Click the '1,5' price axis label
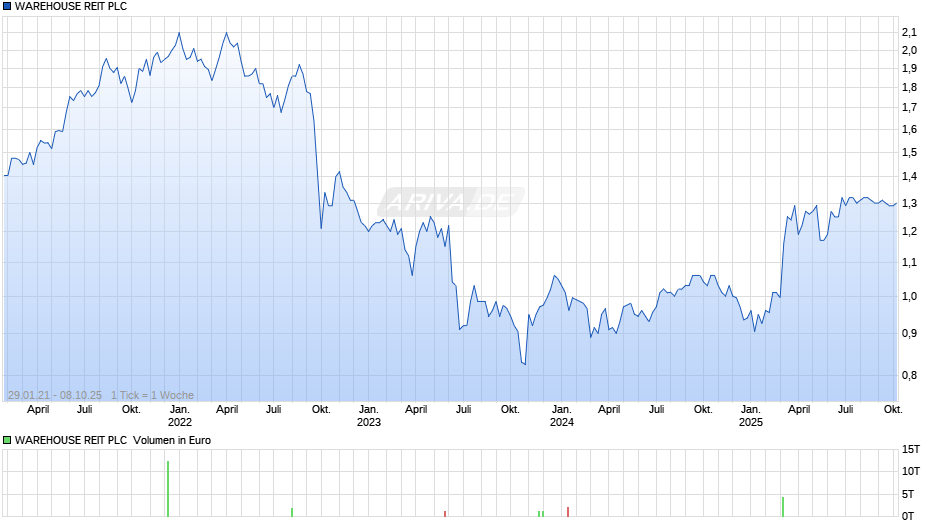This screenshot has width=940, height=526. click(909, 152)
